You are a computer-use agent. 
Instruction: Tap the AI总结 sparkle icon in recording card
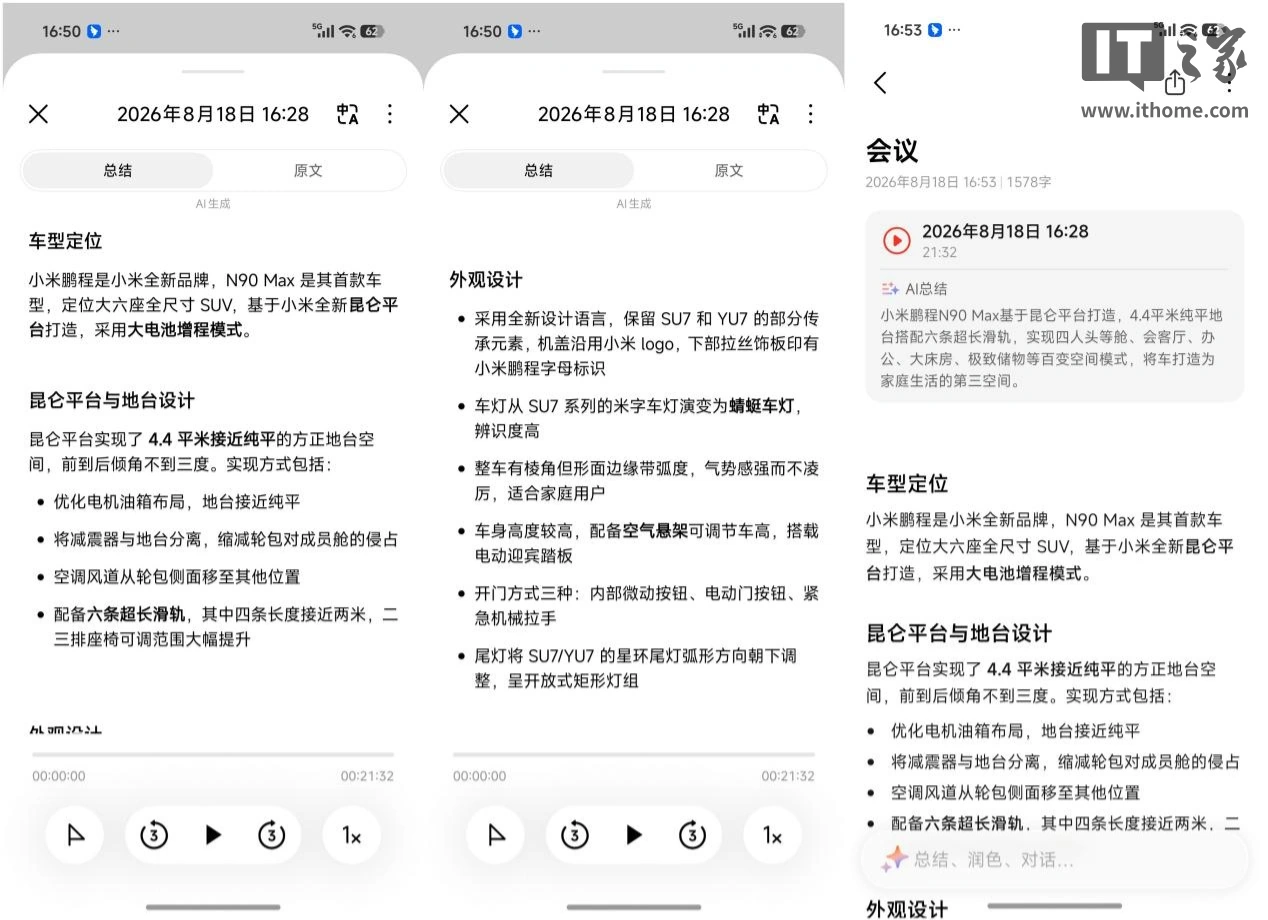[890, 289]
